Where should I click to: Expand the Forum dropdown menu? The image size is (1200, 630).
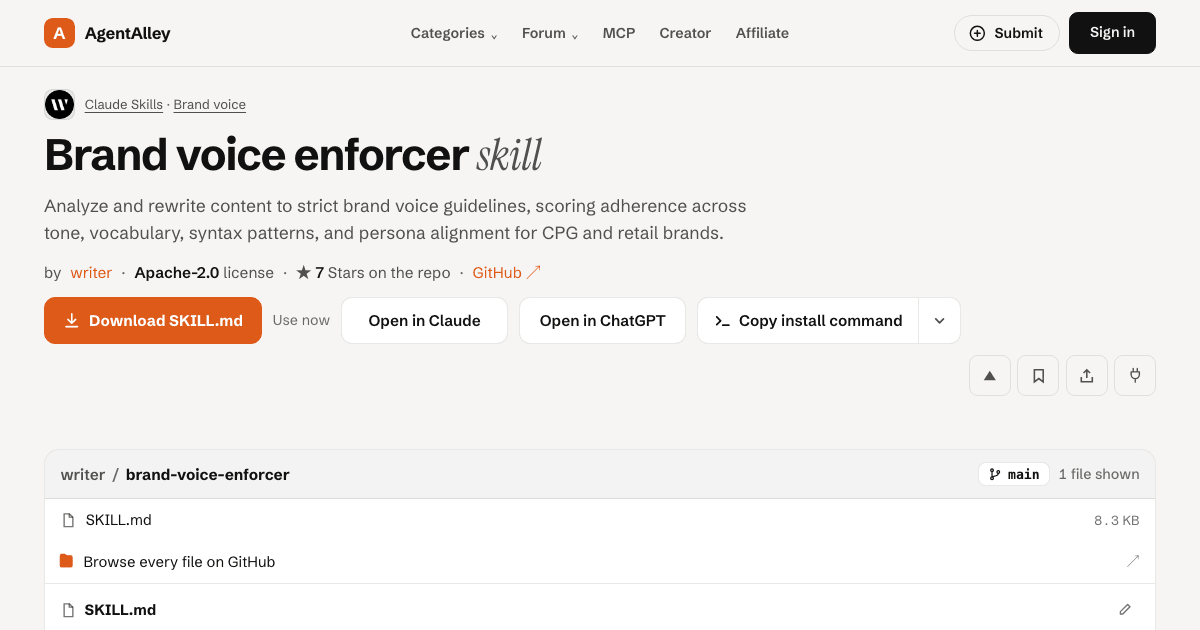coord(550,33)
